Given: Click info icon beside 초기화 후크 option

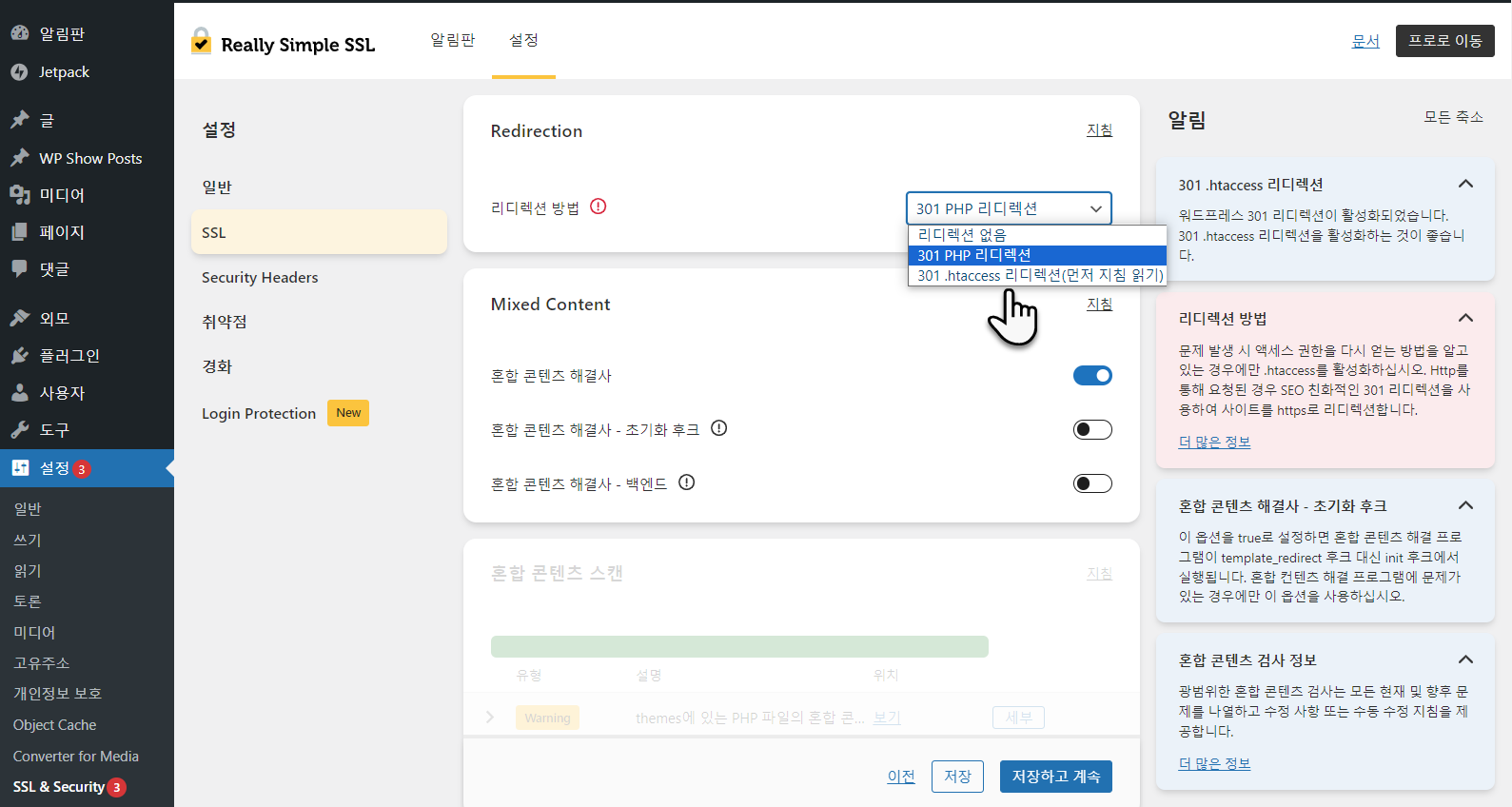Looking at the screenshot, I should (x=719, y=428).
